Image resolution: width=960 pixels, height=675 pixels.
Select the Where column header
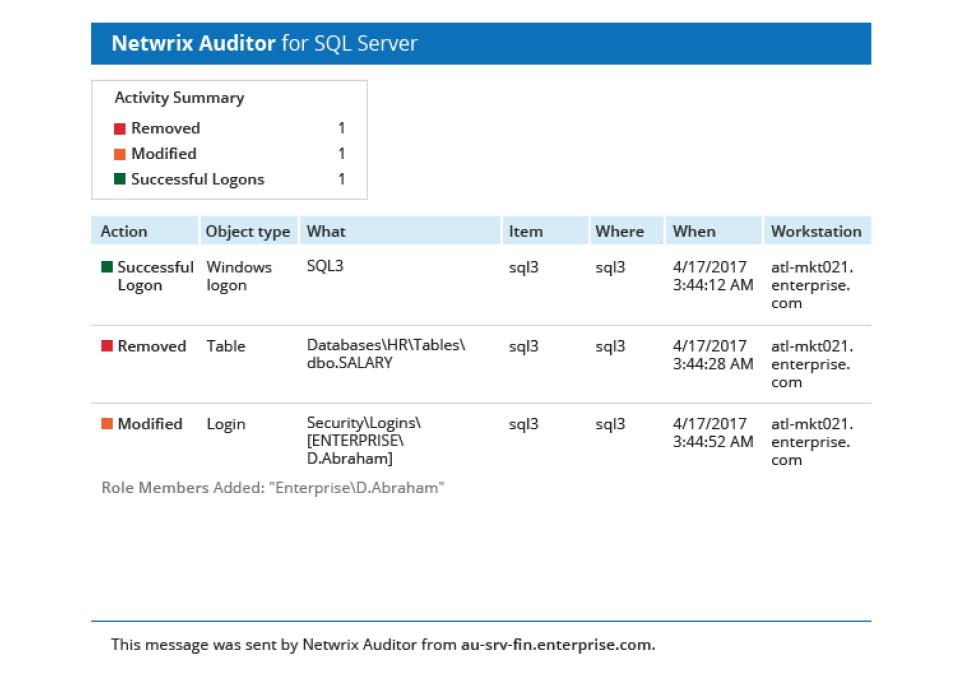pos(627,231)
